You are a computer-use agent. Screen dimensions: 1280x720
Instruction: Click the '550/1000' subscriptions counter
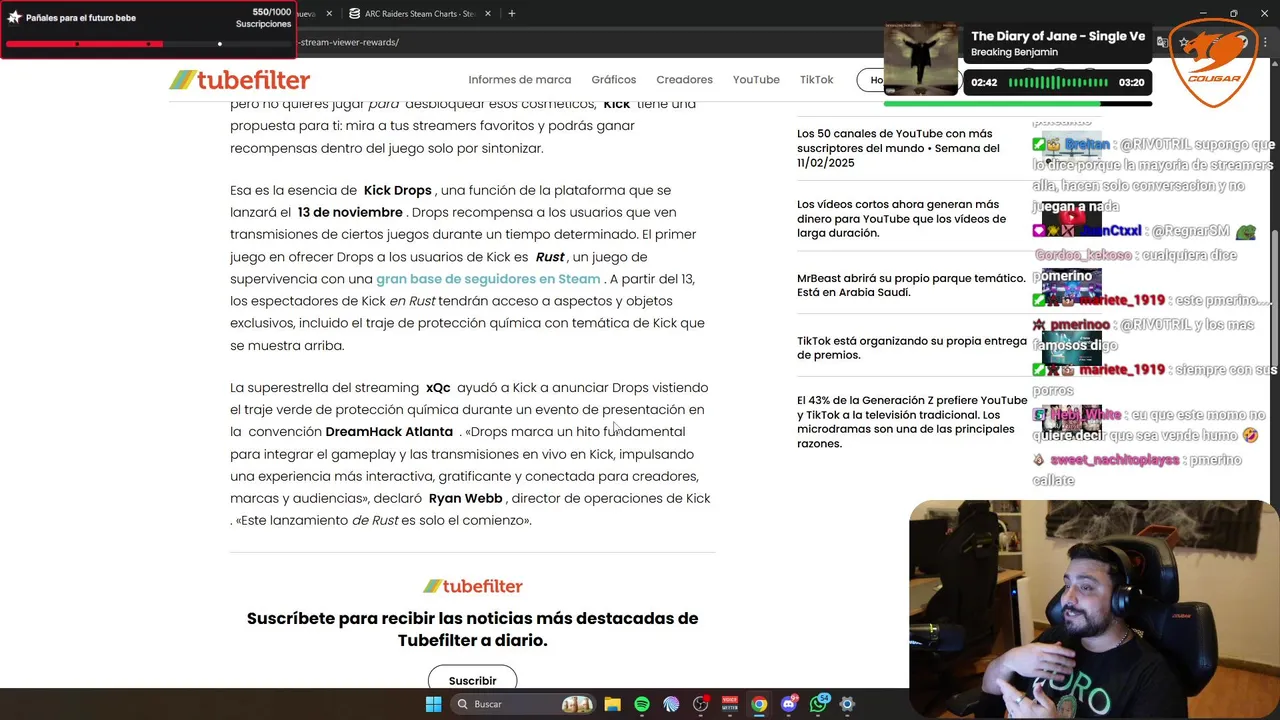coord(271,12)
